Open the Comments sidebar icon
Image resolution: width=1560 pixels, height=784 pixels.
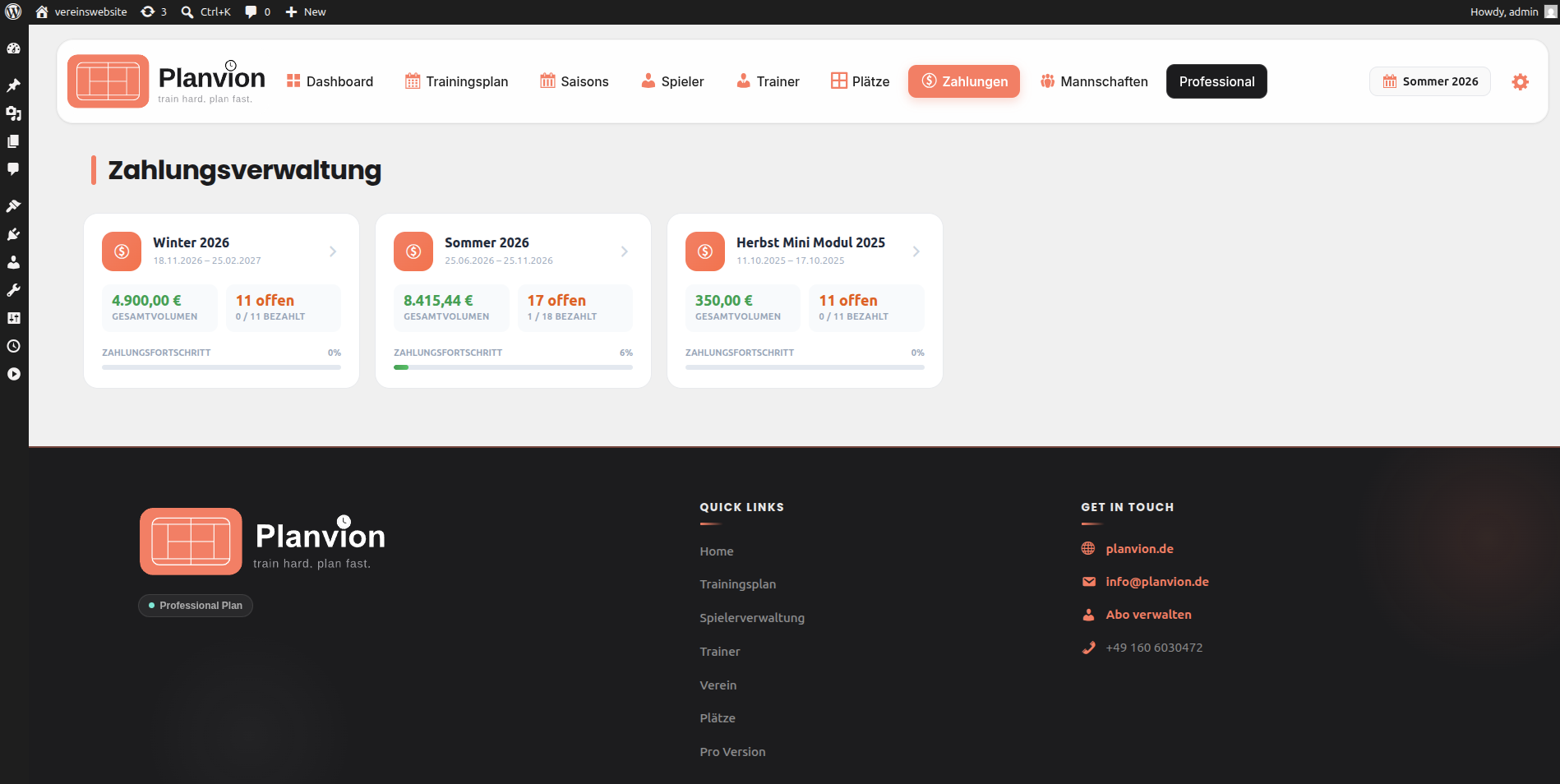point(13,169)
